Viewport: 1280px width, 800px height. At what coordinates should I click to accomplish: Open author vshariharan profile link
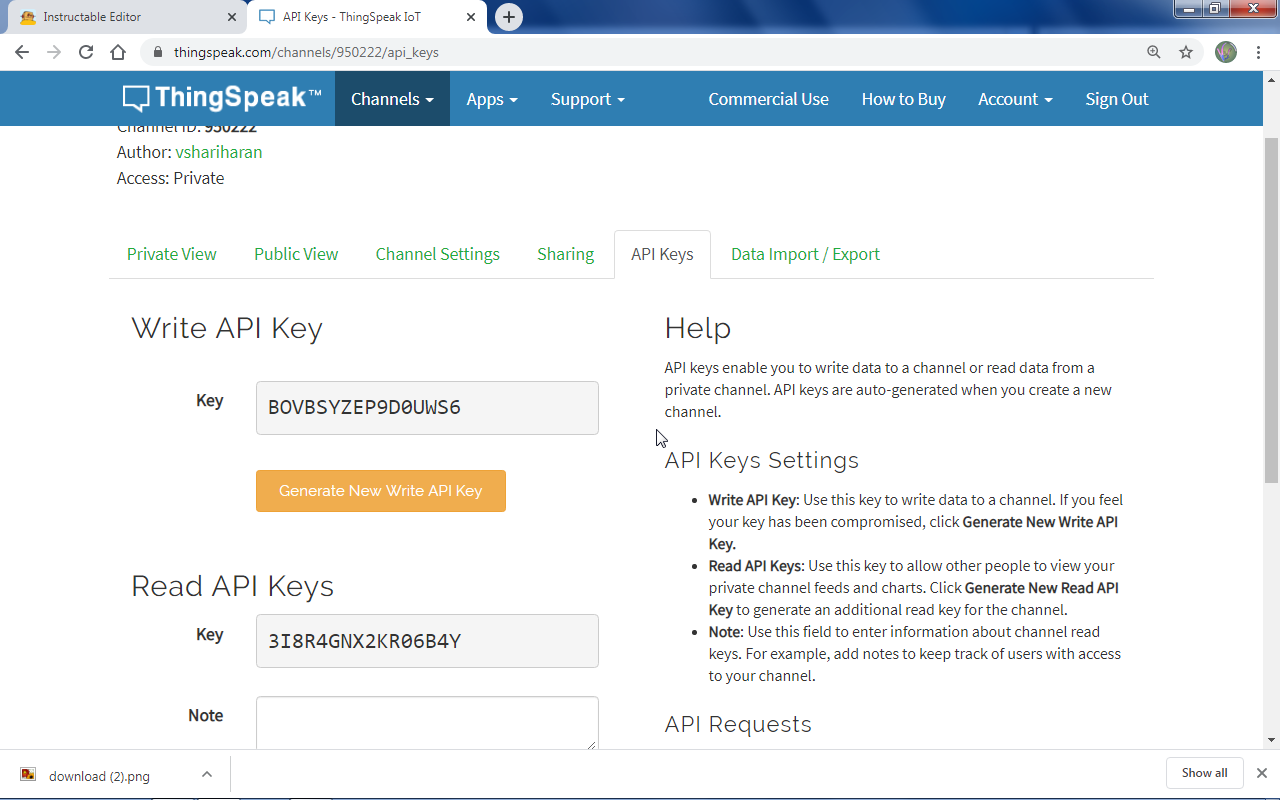tap(219, 152)
